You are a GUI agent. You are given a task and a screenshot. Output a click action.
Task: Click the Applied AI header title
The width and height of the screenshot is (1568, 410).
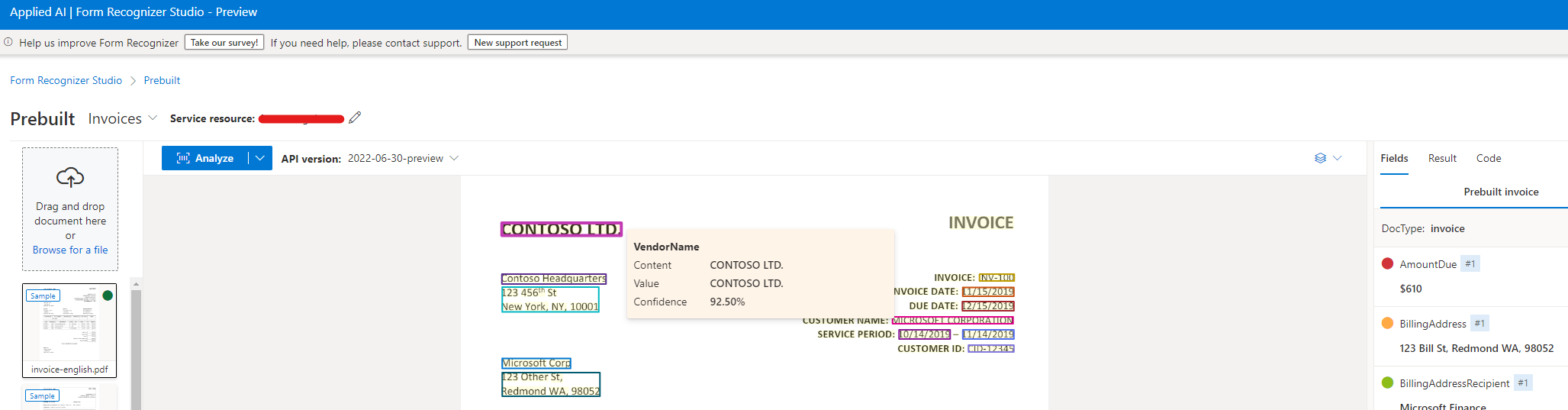click(x=133, y=12)
